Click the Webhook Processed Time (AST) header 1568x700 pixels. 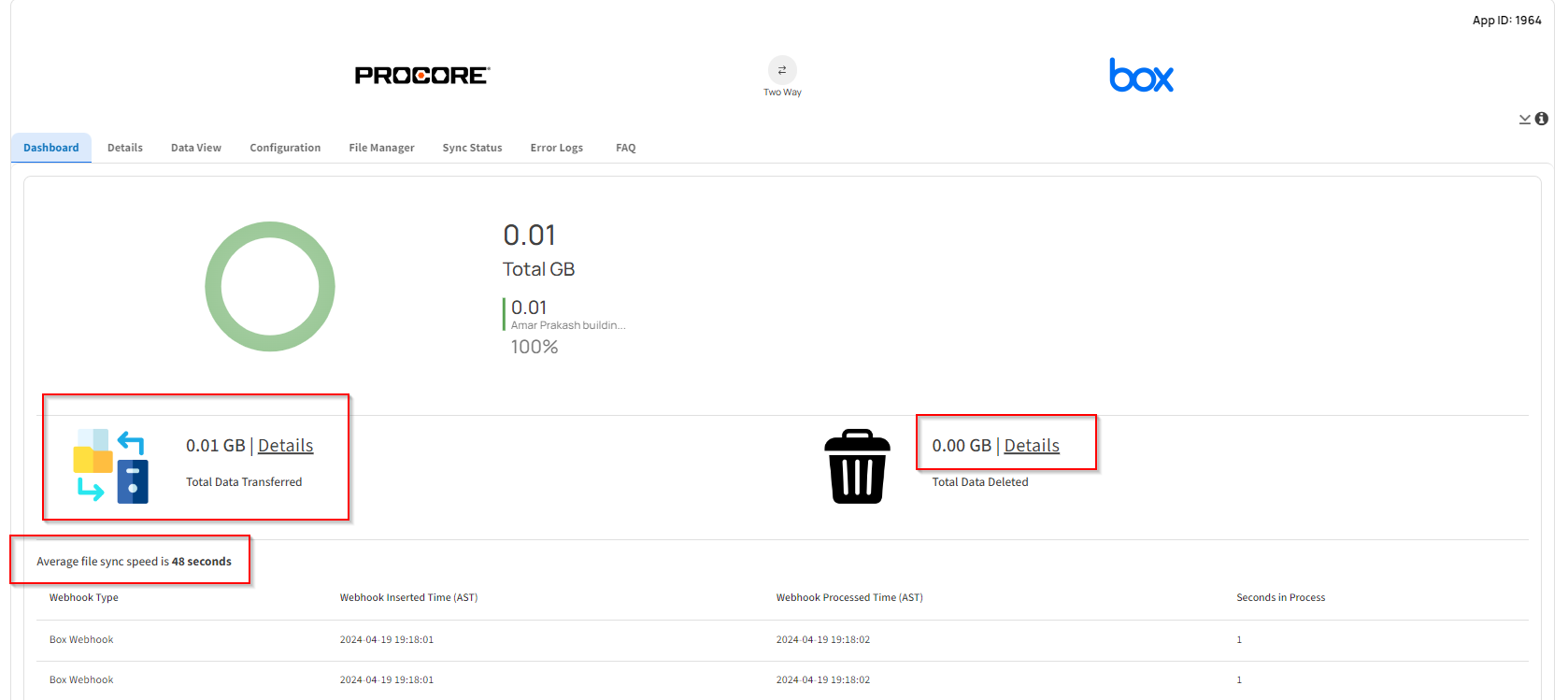849,597
